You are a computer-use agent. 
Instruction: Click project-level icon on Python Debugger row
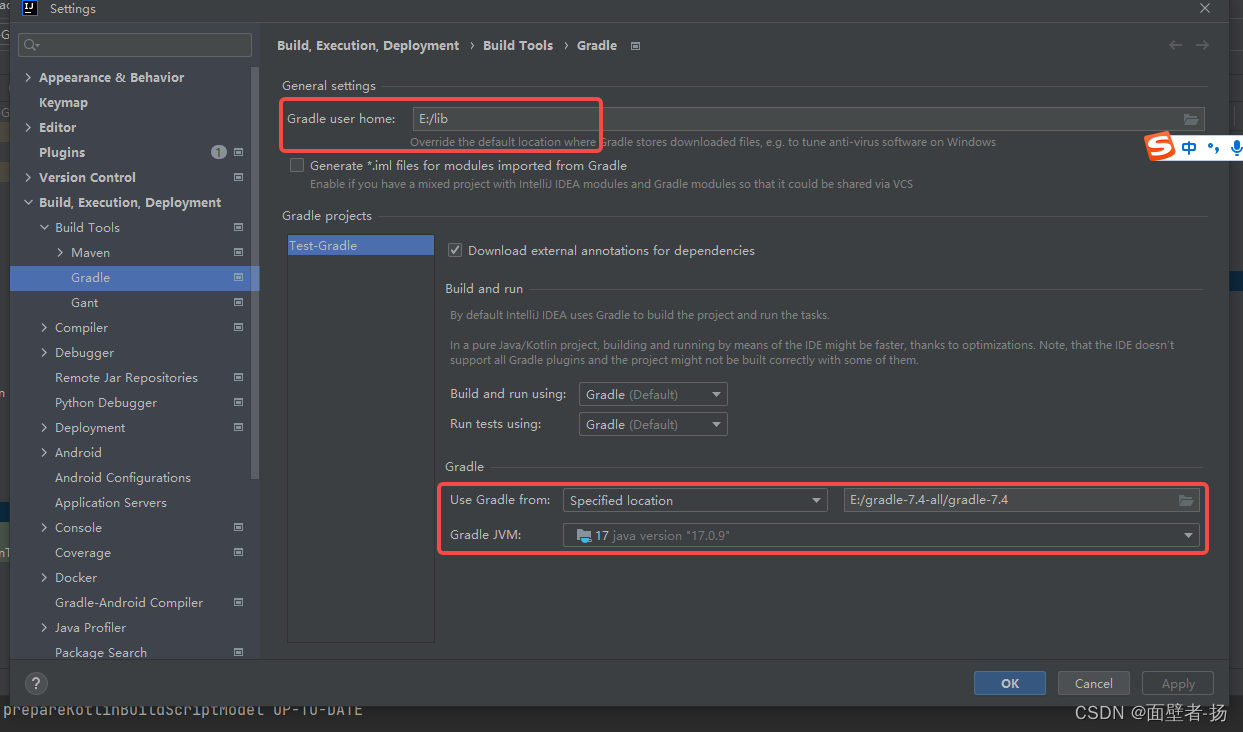238,402
